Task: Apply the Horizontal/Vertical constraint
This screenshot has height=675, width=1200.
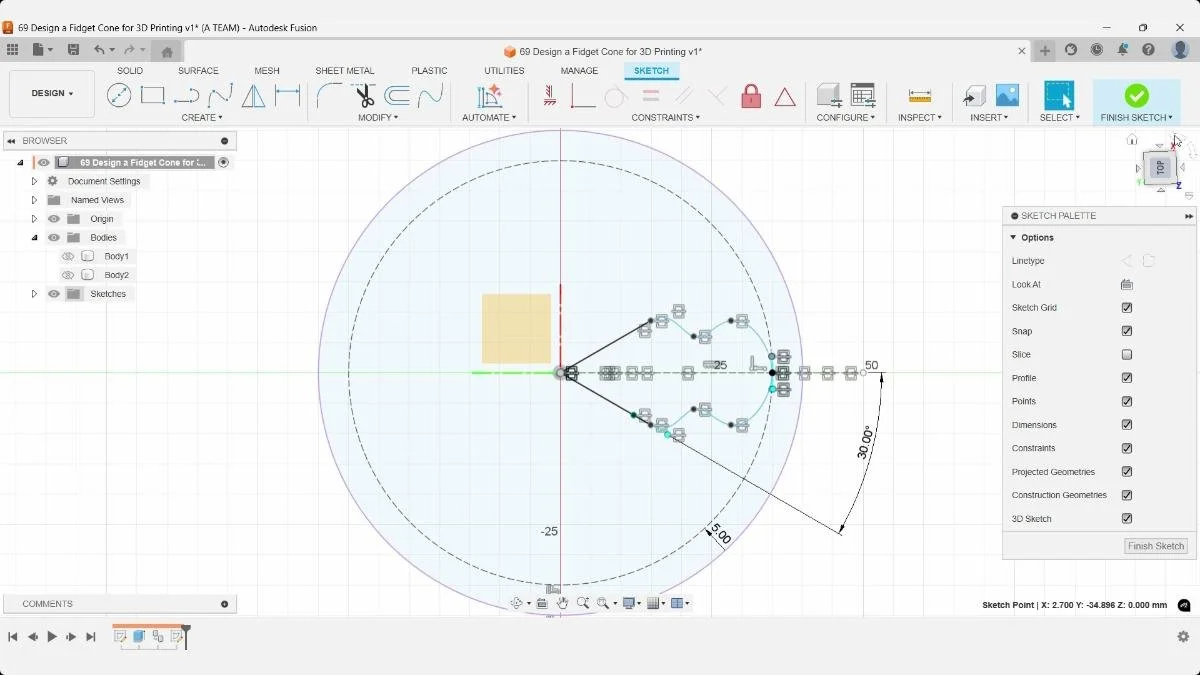Action: click(549, 96)
